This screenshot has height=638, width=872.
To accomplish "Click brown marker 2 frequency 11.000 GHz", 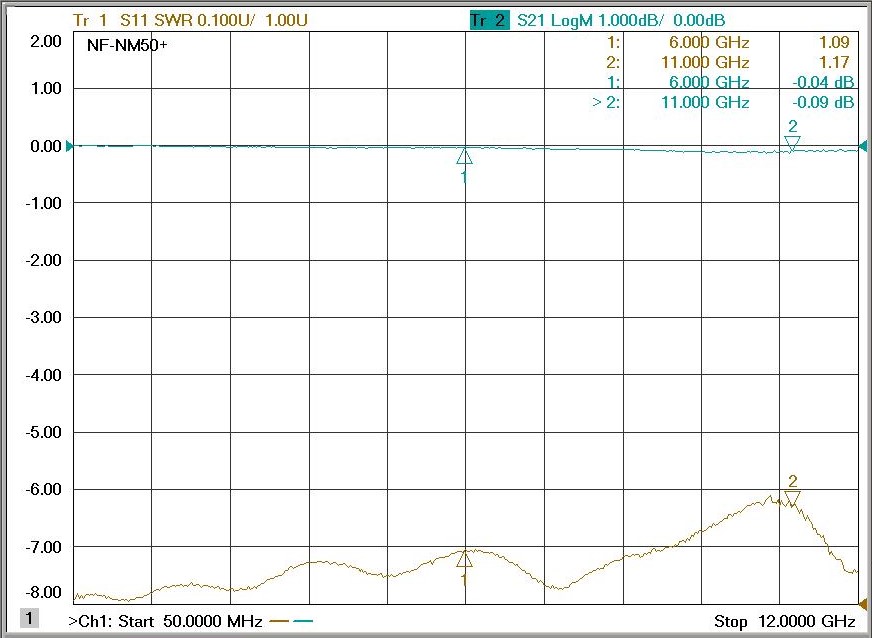I will (705, 62).
